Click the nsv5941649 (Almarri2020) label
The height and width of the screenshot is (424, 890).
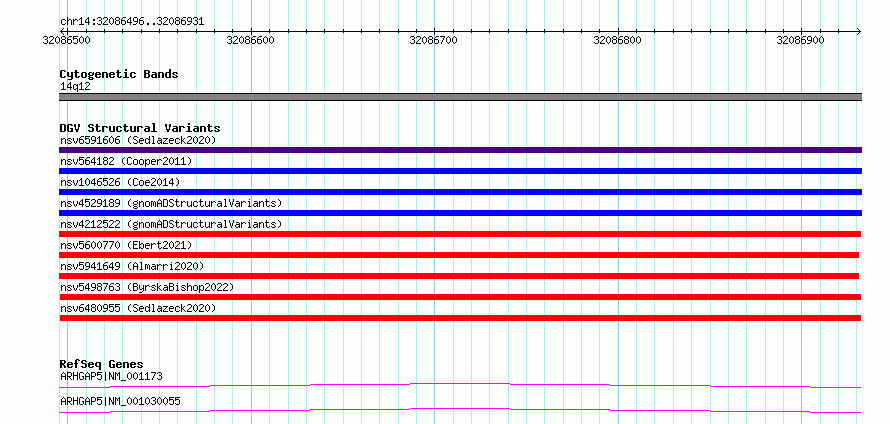click(x=132, y=266)
